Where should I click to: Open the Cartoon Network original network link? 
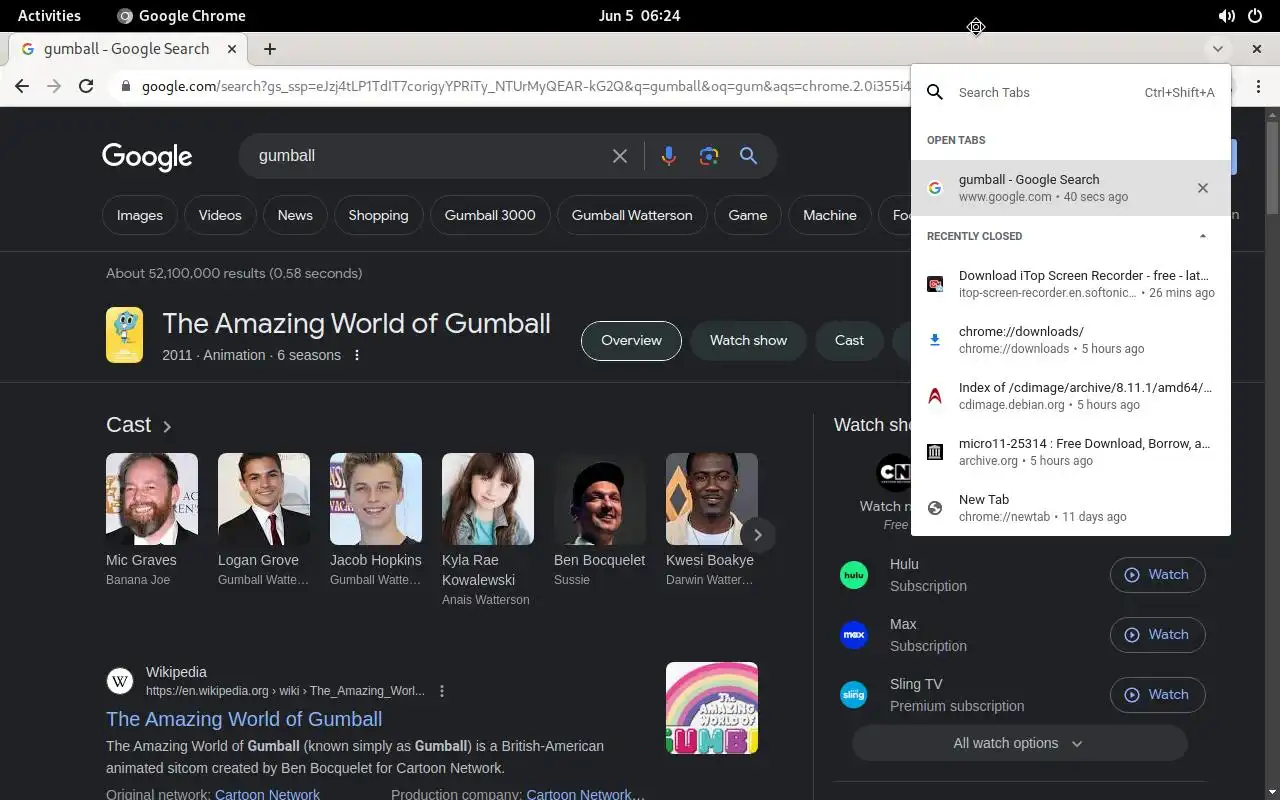tap(267, 795)
